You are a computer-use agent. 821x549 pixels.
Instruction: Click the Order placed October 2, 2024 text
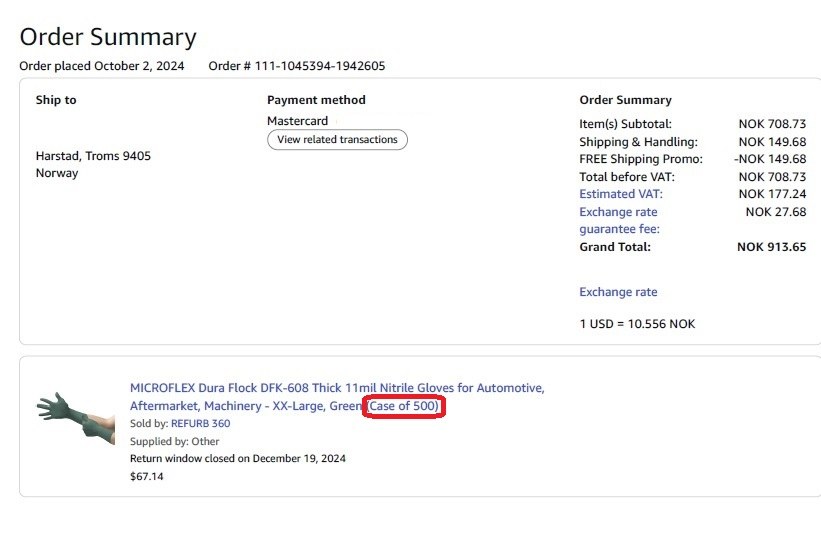pyautogui.click(x=102, y=66)
